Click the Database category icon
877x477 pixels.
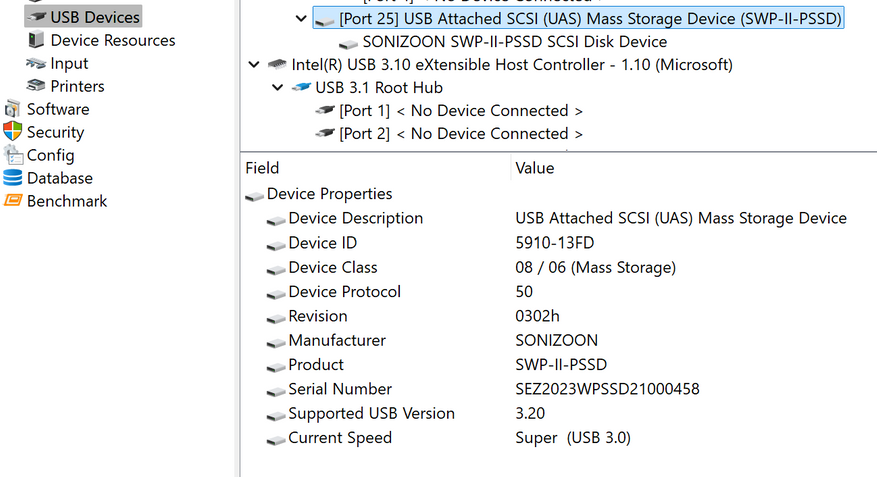(x=13, y=178)
